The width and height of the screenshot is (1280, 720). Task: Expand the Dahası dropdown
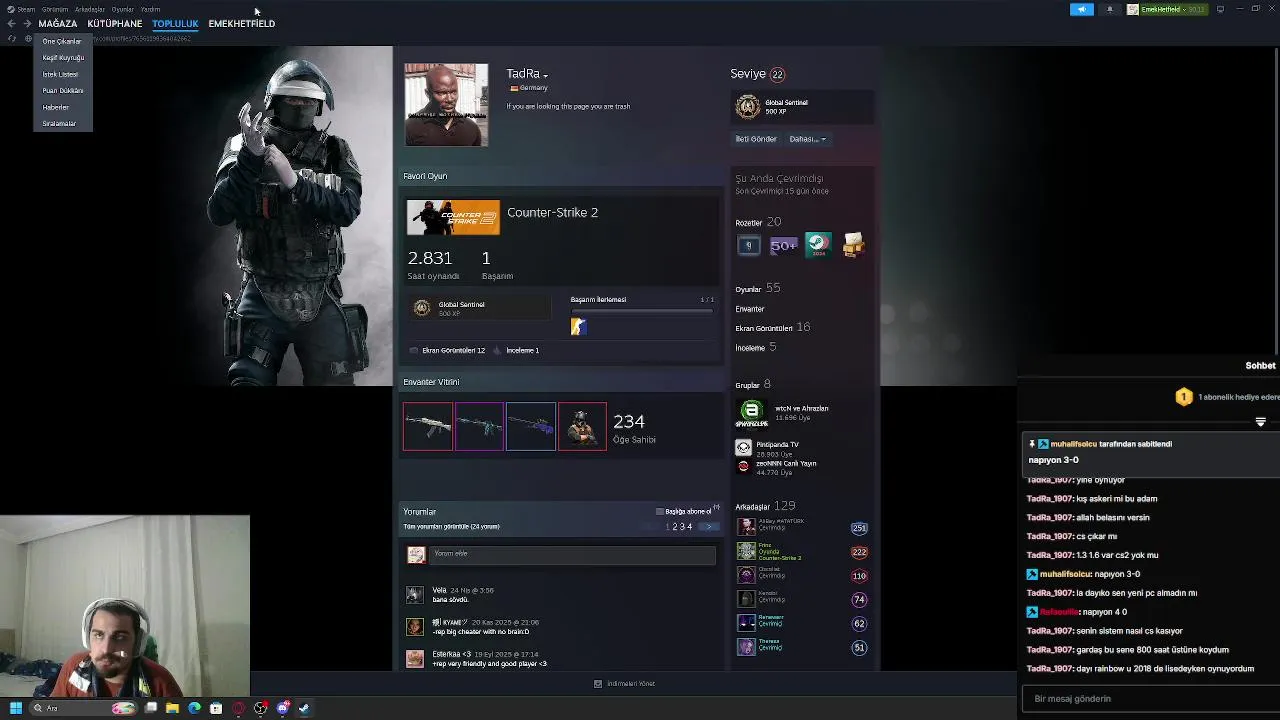[807, 139]
